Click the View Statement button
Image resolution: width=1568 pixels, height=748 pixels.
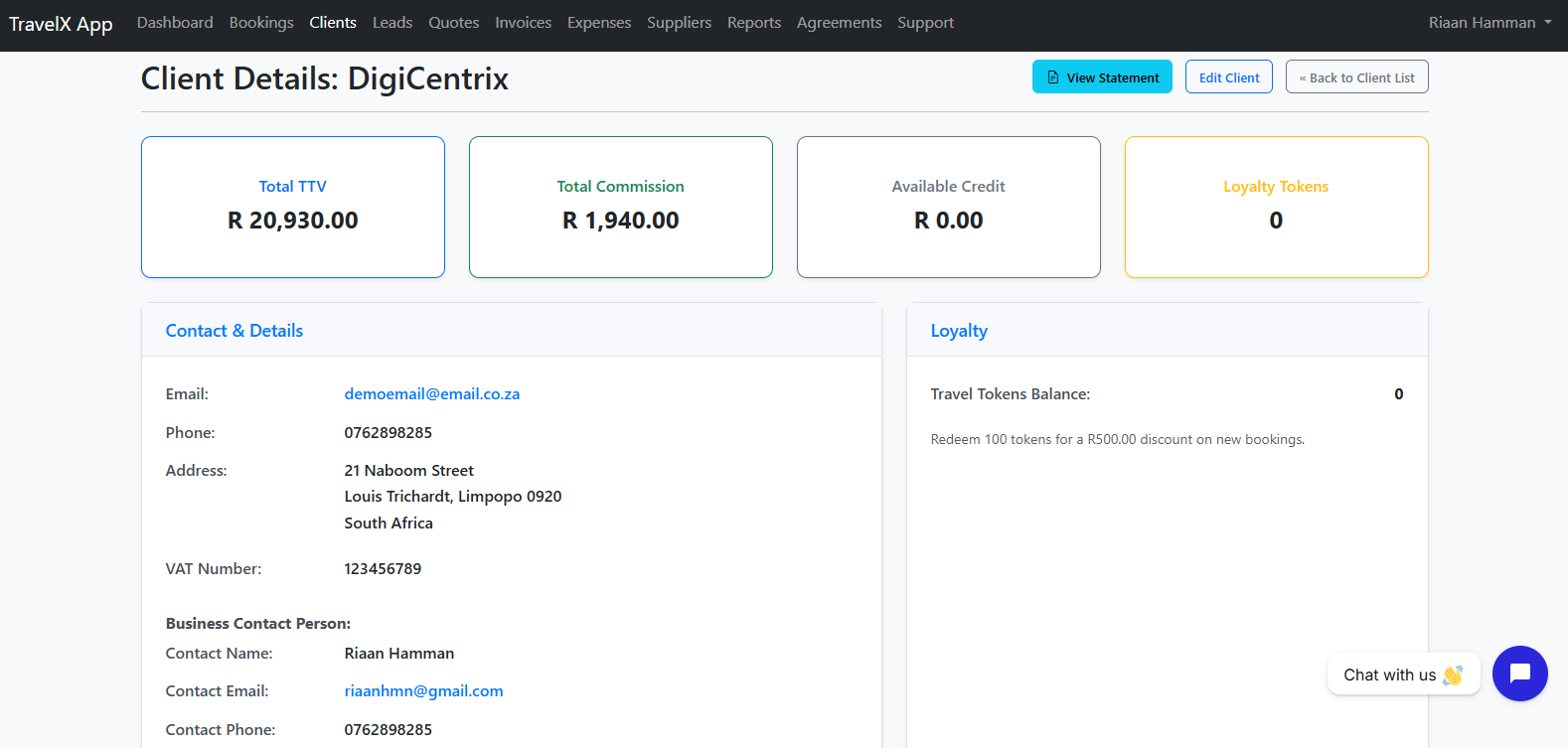(x=1102, y=77)
